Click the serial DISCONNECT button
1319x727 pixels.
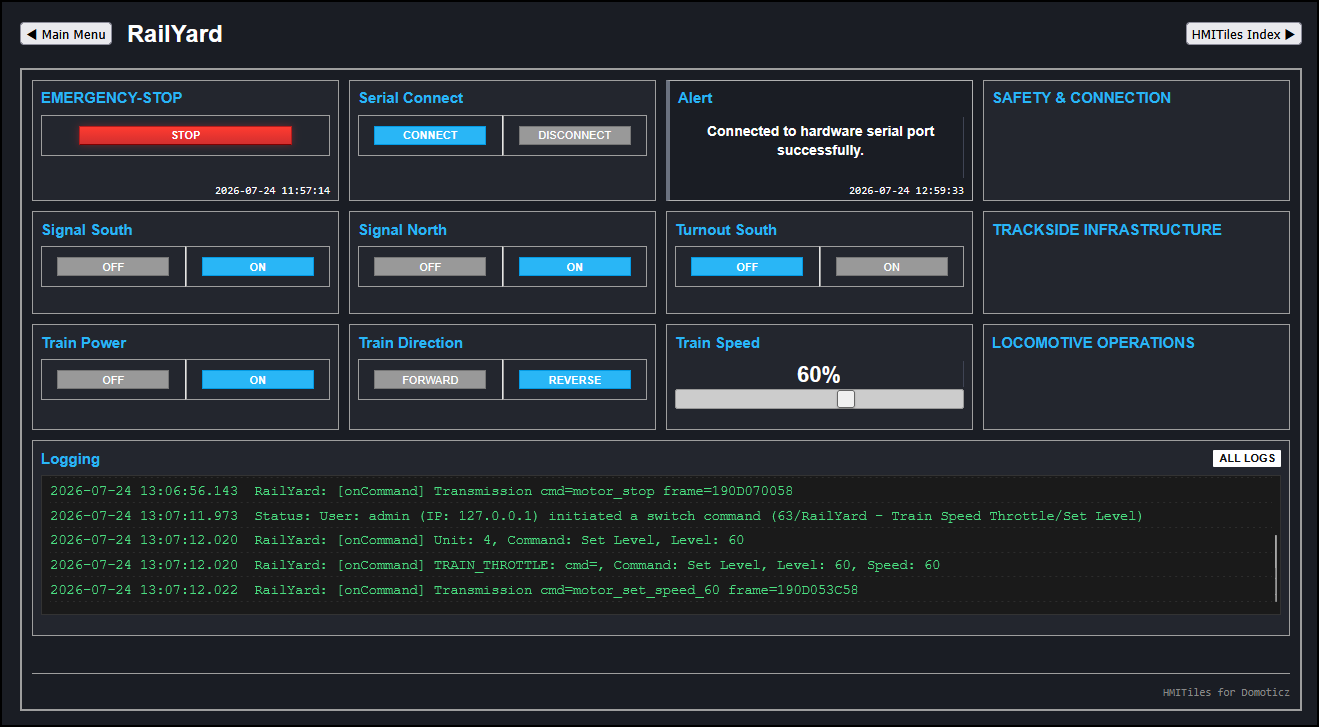[575, 135]
